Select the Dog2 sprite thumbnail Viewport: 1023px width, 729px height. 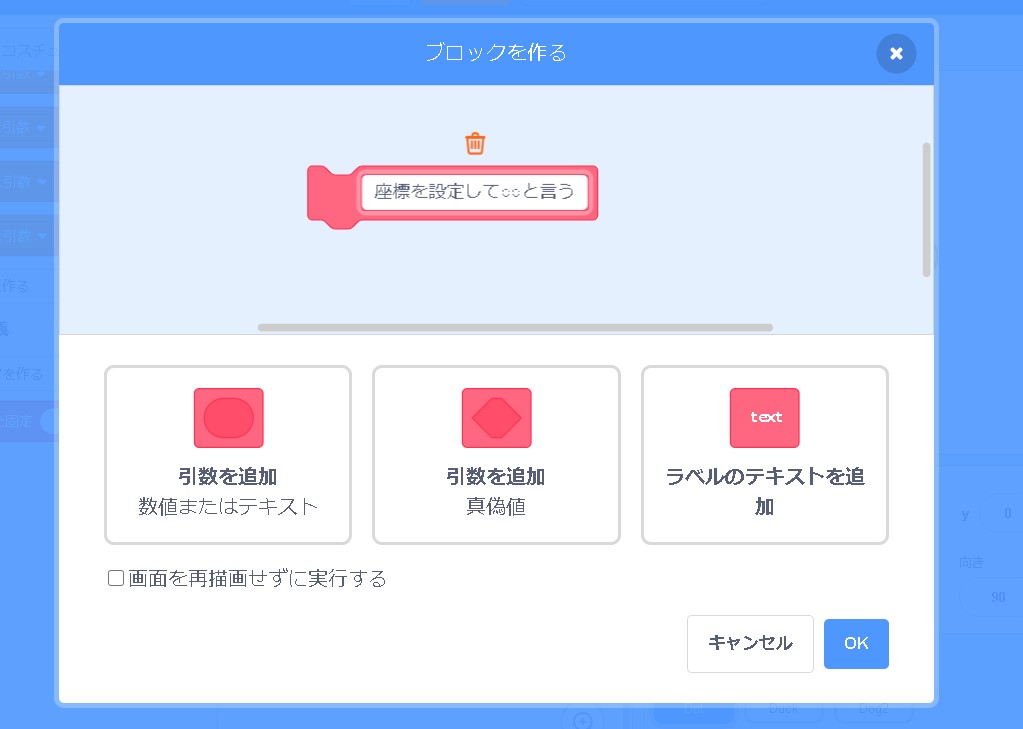872,712
